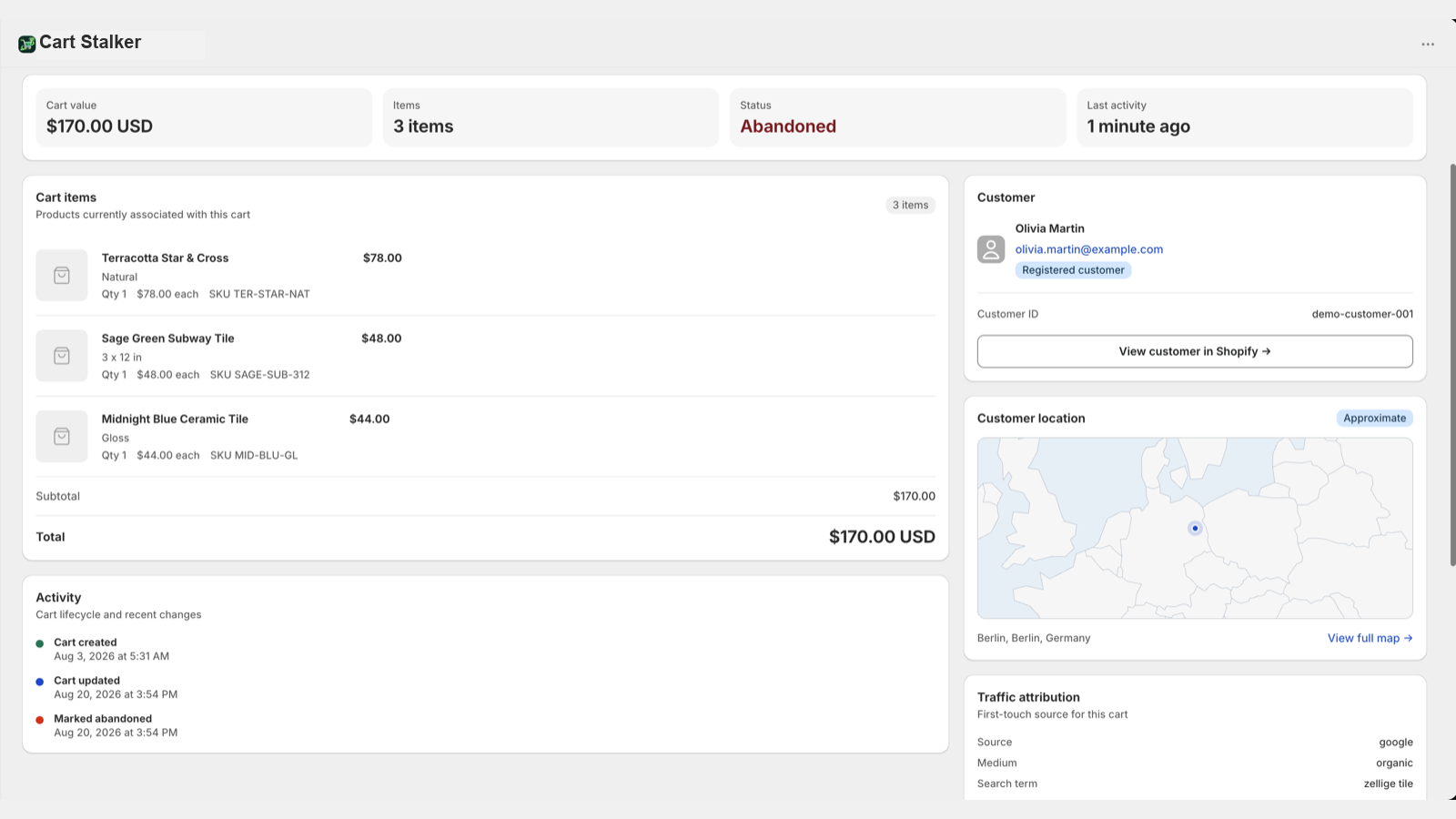Click the $48.00 item price
This screenshot has height=819, width=1456.
coord(381,339)
